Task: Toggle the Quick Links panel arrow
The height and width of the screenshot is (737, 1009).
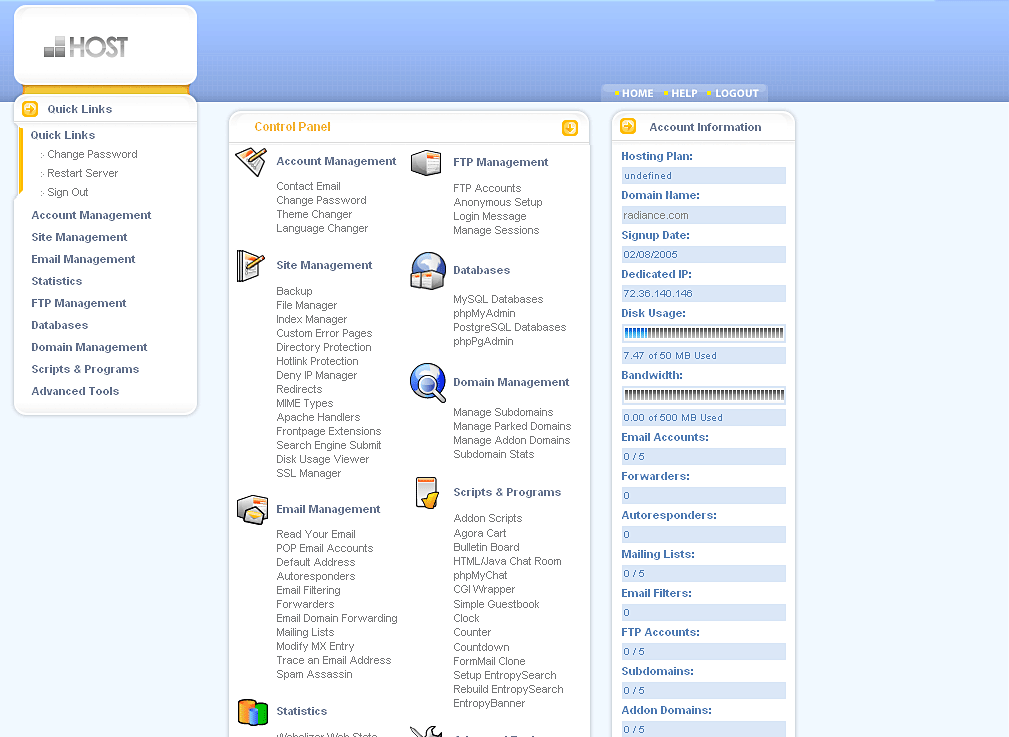Action: click(30, 109)
